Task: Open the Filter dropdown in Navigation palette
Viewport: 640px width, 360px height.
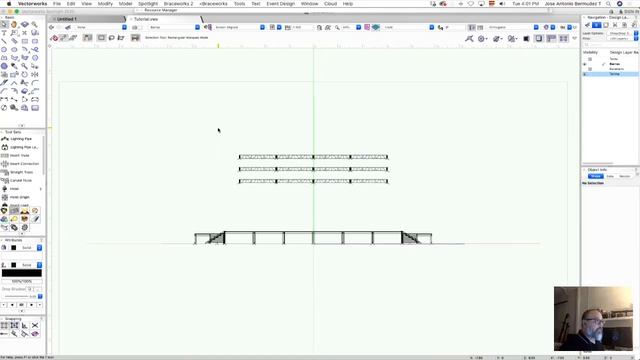Action: (x=622, y=38)
